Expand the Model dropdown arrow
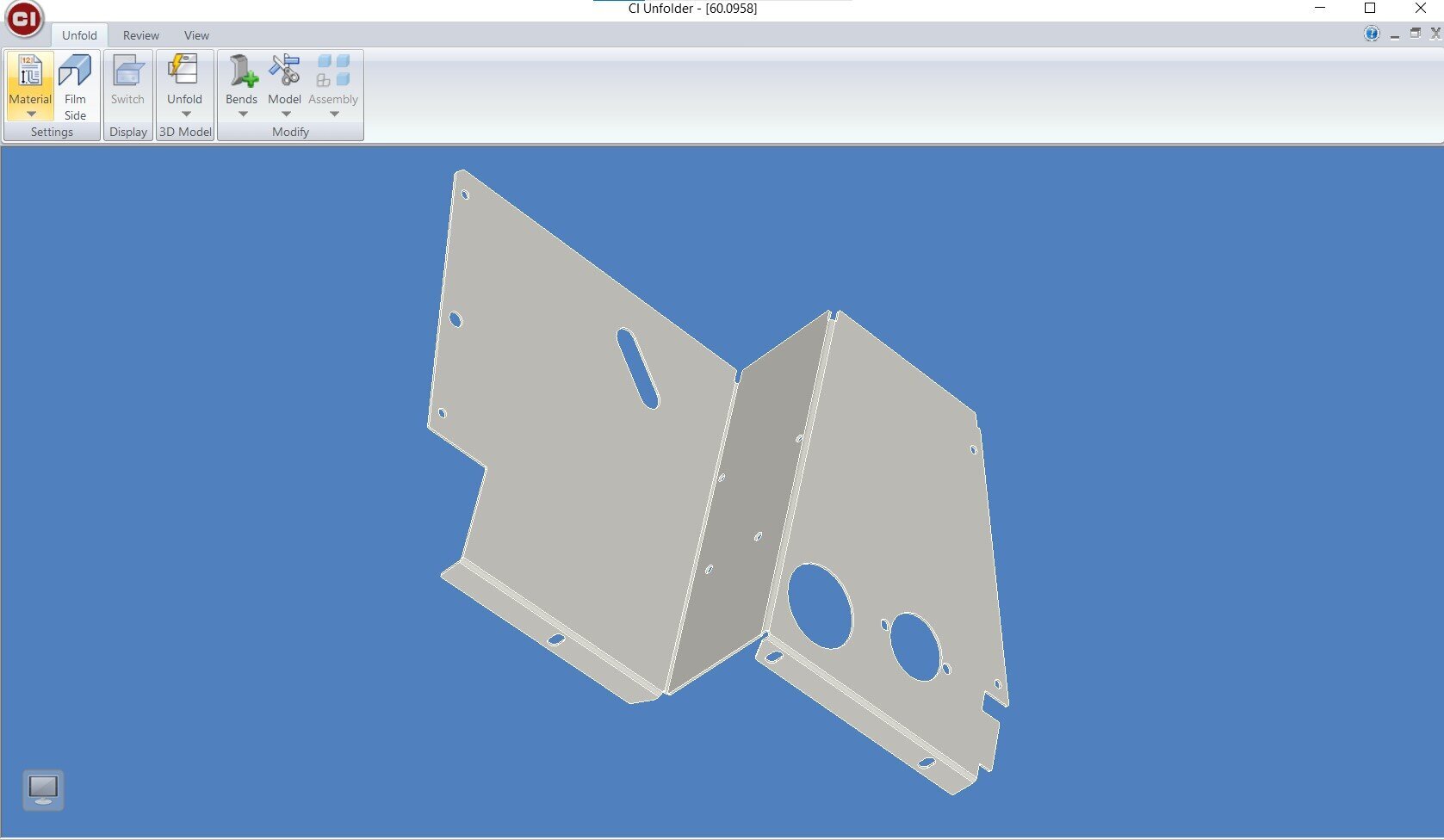The height and width of the screenshot is (840, 1444). 286,114
